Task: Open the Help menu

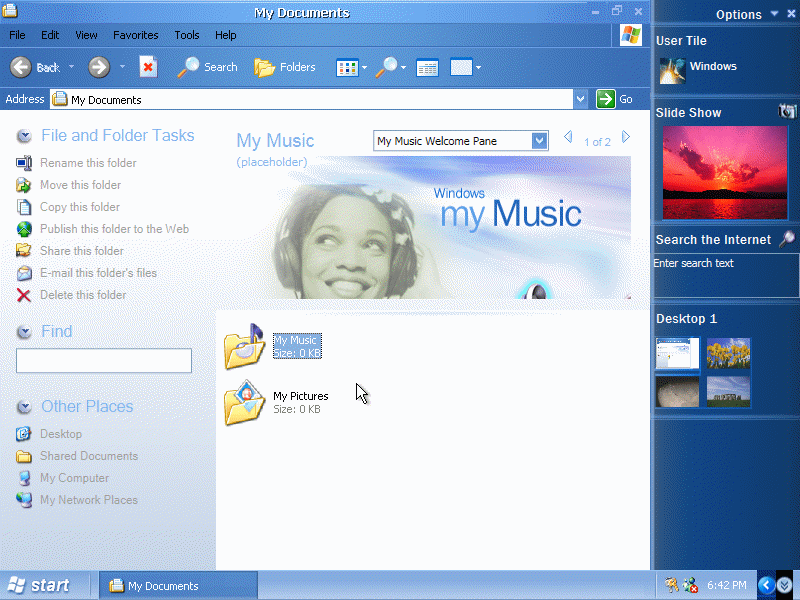Action: point(226,35)
